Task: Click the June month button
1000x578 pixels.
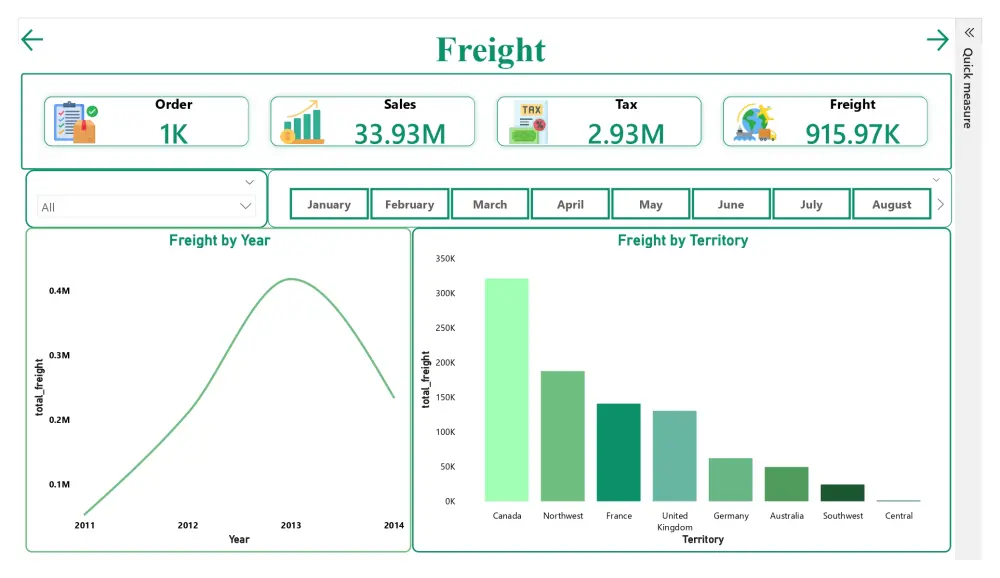Action: pyautogui.click(x=731, y=203)
